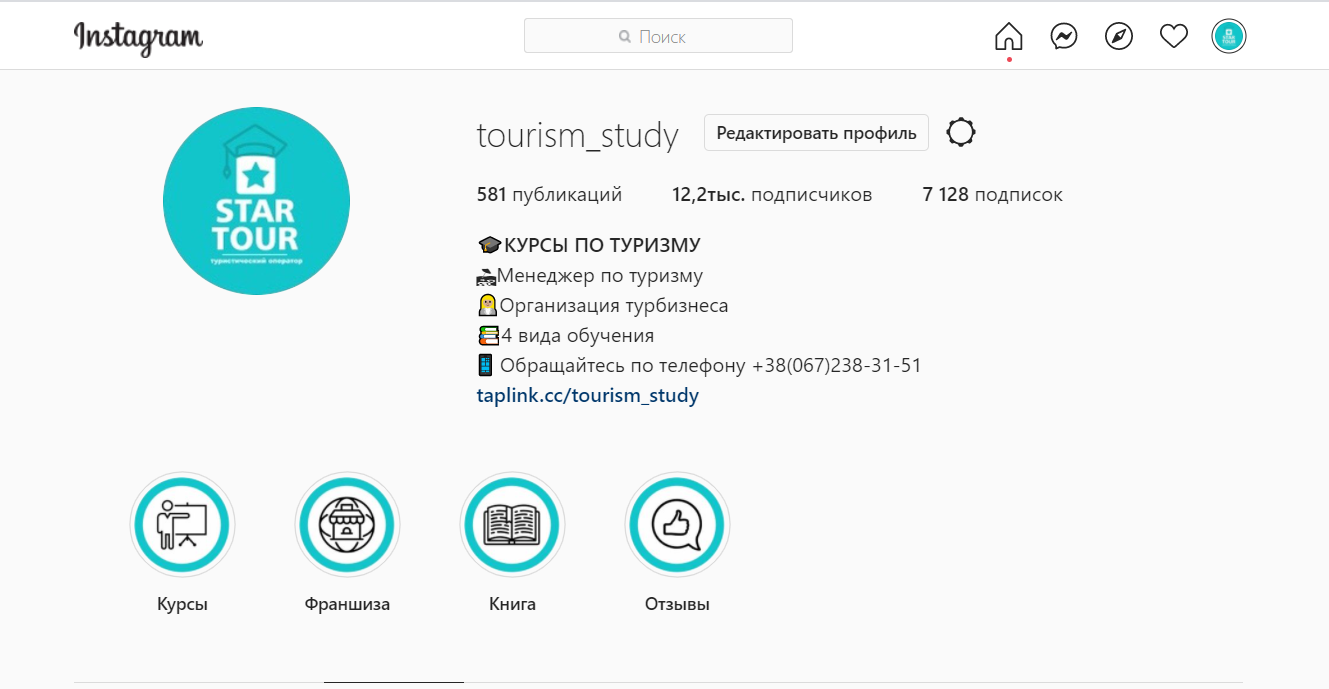Screen dimensions: 1329x689
Task: Open the Explore compass icon
Action: tap(1119, 37)
